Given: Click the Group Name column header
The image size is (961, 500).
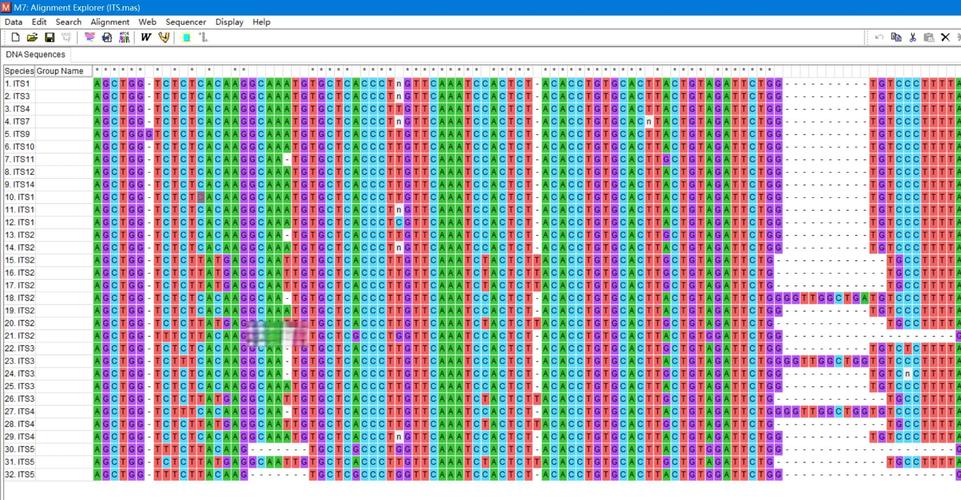Looking at the screenshot, I should [60, 71].
